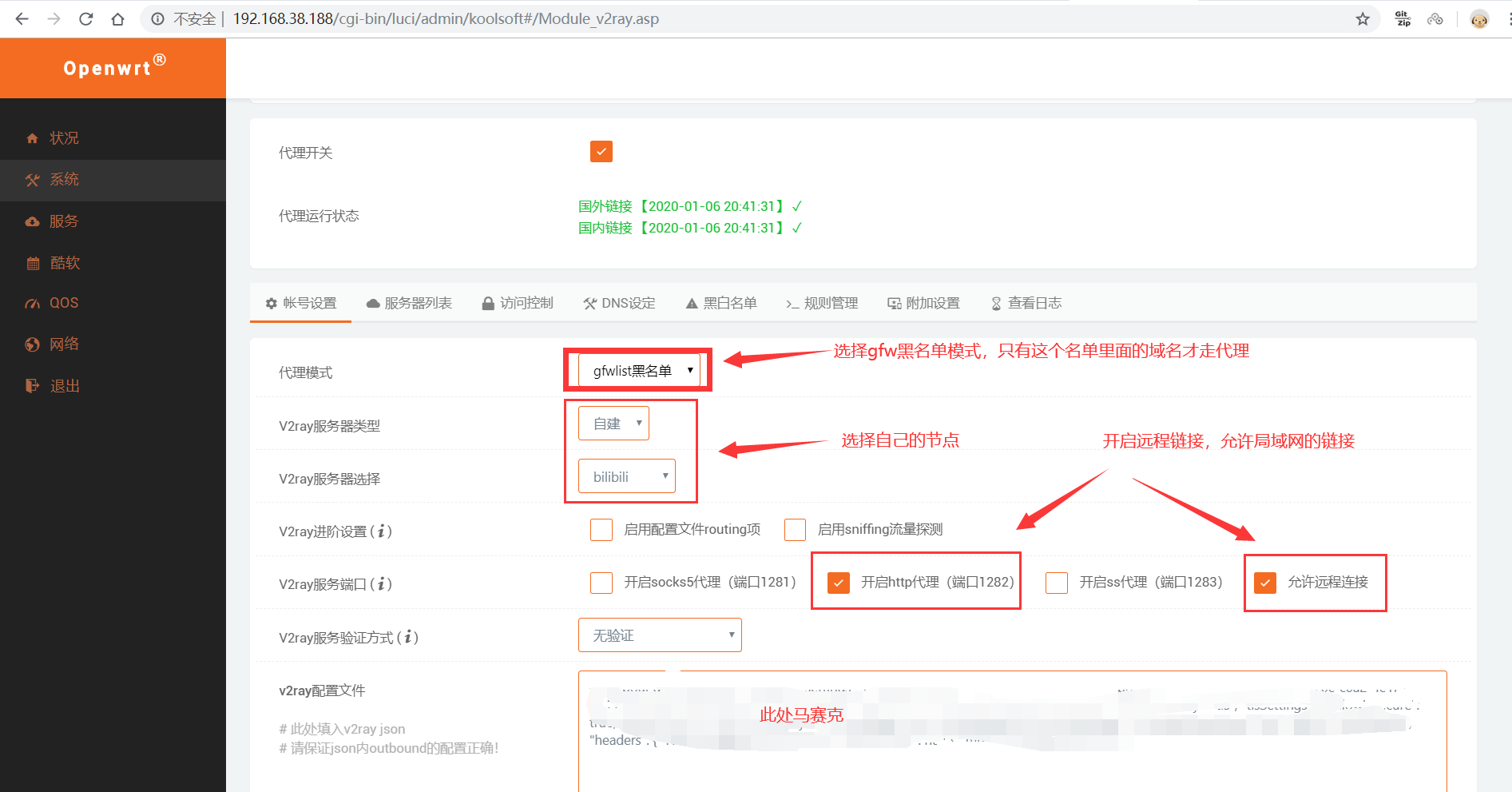The width and height of the screenshot is (1512, 792).
Task: Switch to the DNS设定 tab
Action: tap(619, 303)
